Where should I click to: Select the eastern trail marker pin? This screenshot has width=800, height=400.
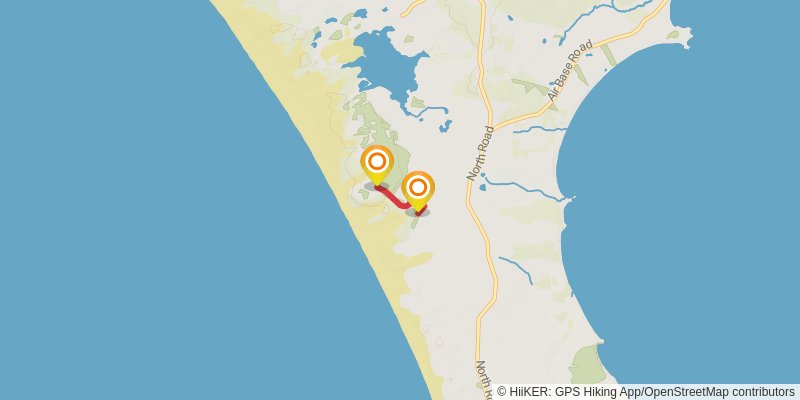418,191
